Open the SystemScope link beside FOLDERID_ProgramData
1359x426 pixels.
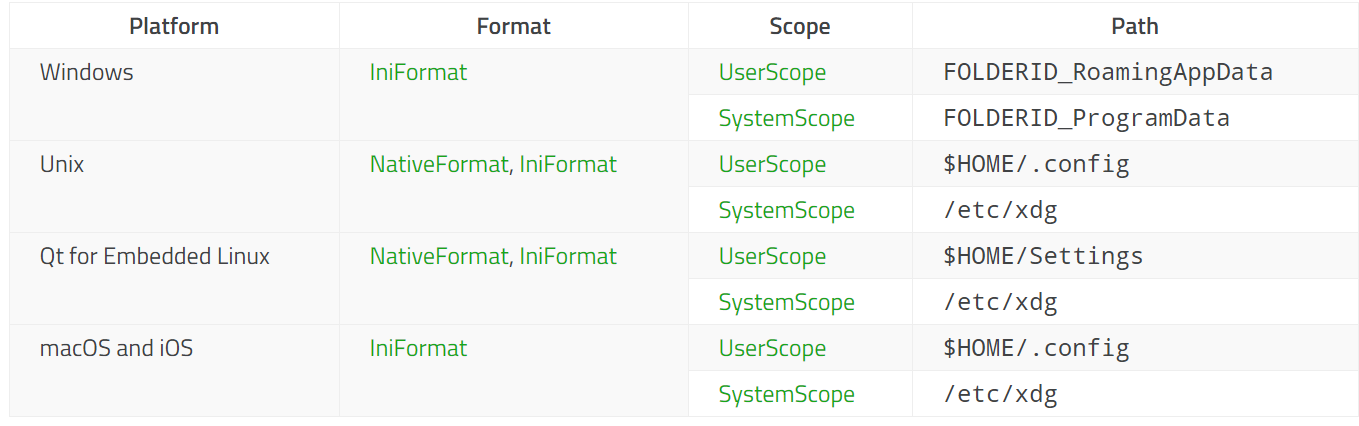pos(786,118)
